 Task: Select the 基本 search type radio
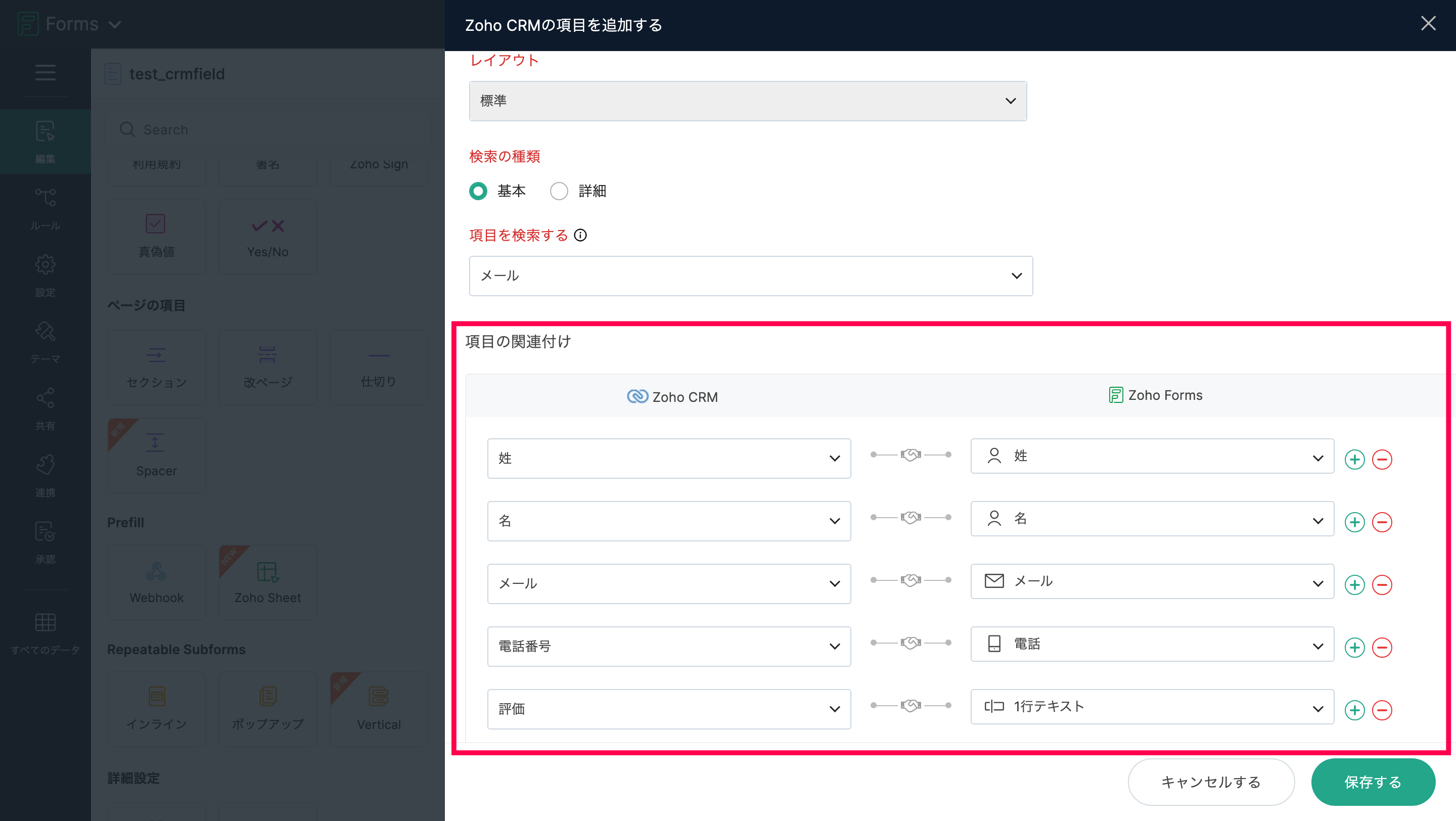(x=478, y=191)
